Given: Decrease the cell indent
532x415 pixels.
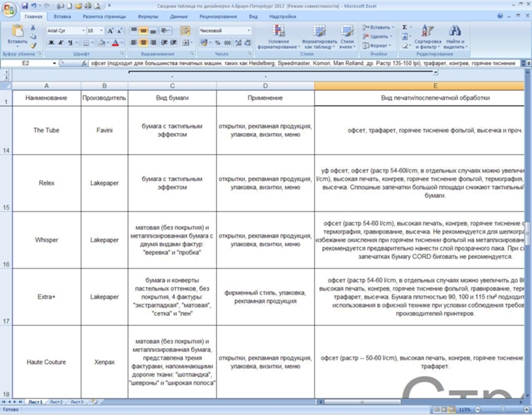Looking at the screenshot, I should click(x=164, y=43).
